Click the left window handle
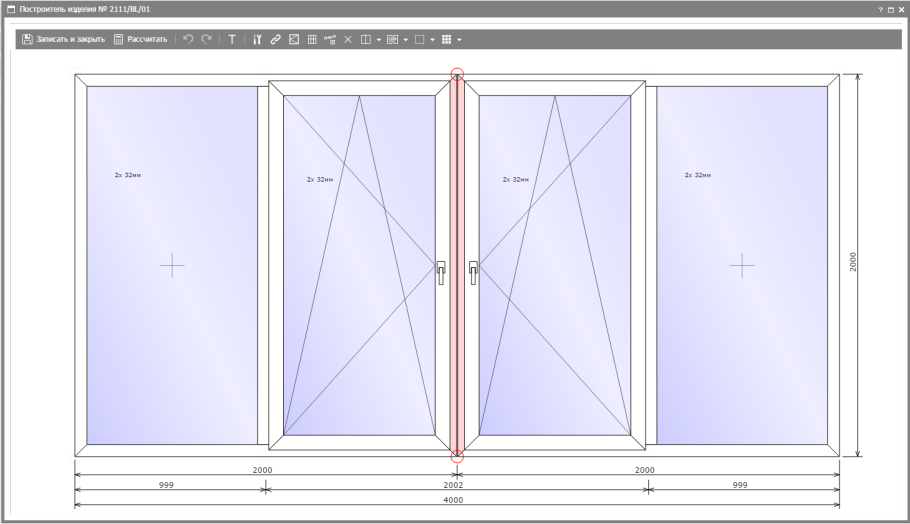The height and width of the screenshot is (524, 910). point(441,271)
